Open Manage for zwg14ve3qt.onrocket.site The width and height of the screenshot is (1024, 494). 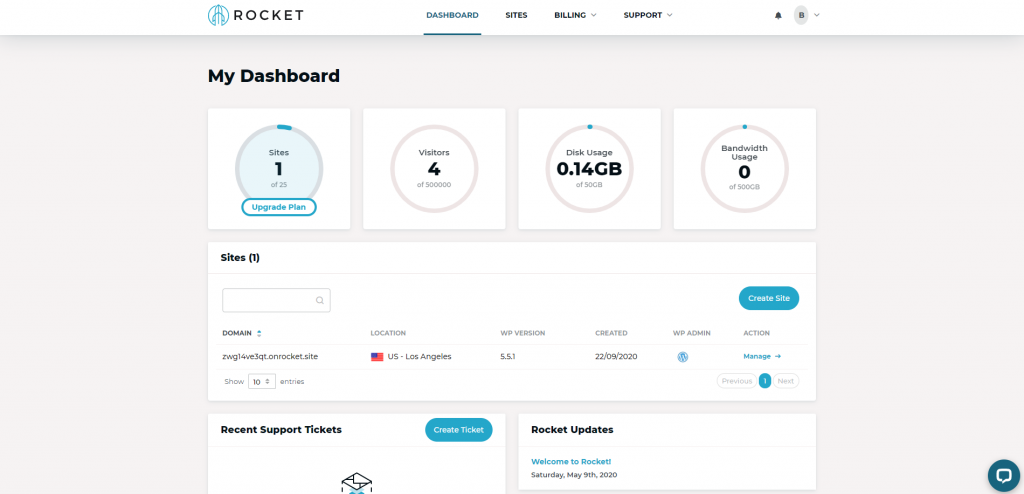(x=762, y=357)
